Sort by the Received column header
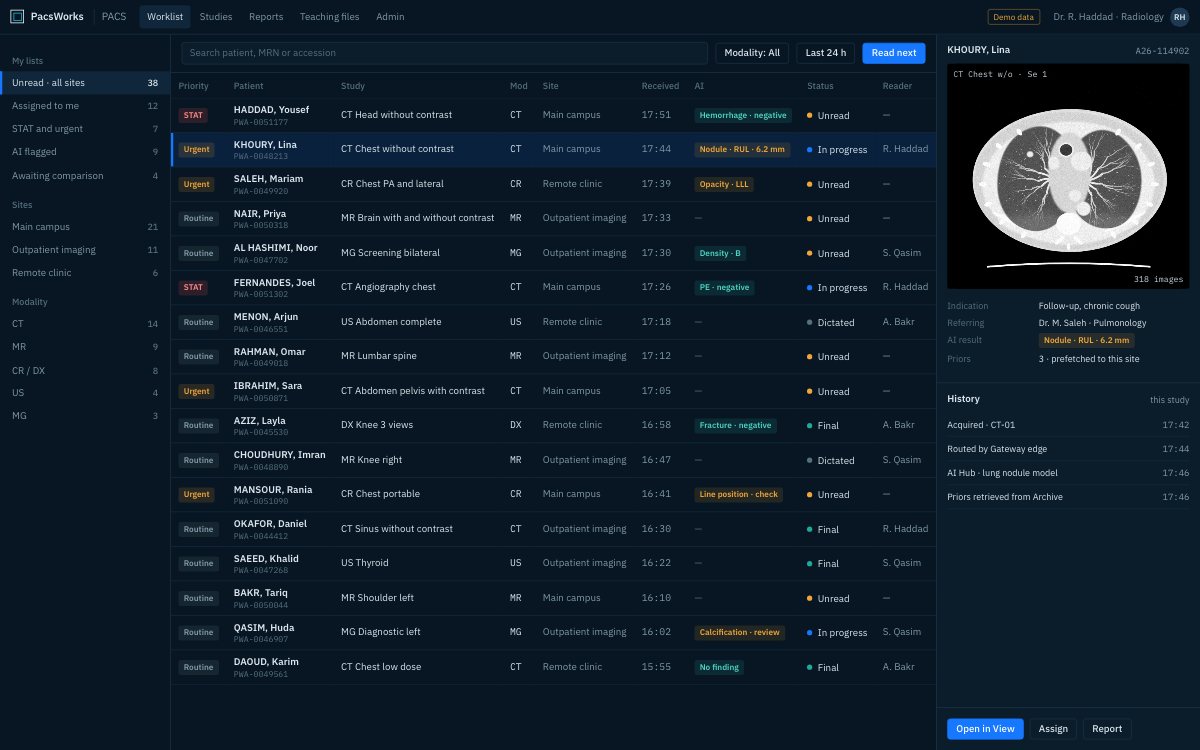The height and width of the screenshot is (750, 1200). pyautogui.click(x=660, y=86)
